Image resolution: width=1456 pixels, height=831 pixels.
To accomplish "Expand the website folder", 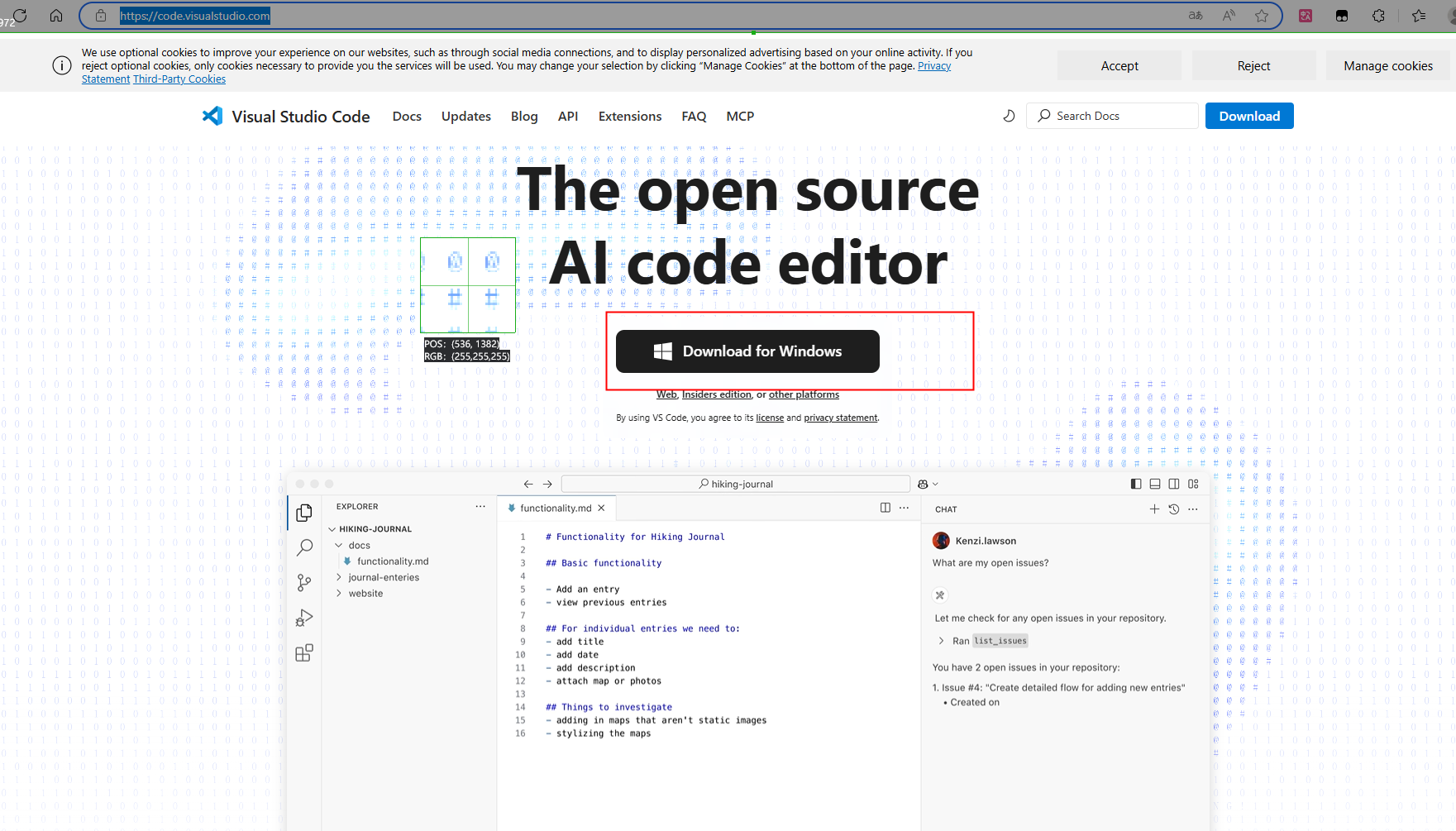I will (339, 594).
